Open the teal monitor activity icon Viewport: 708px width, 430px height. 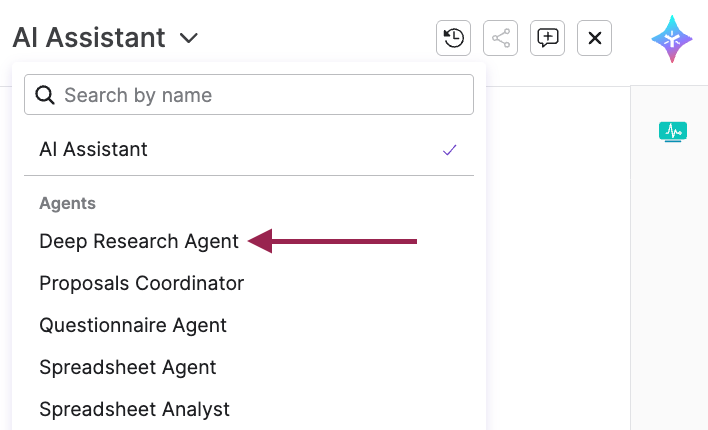673,131
